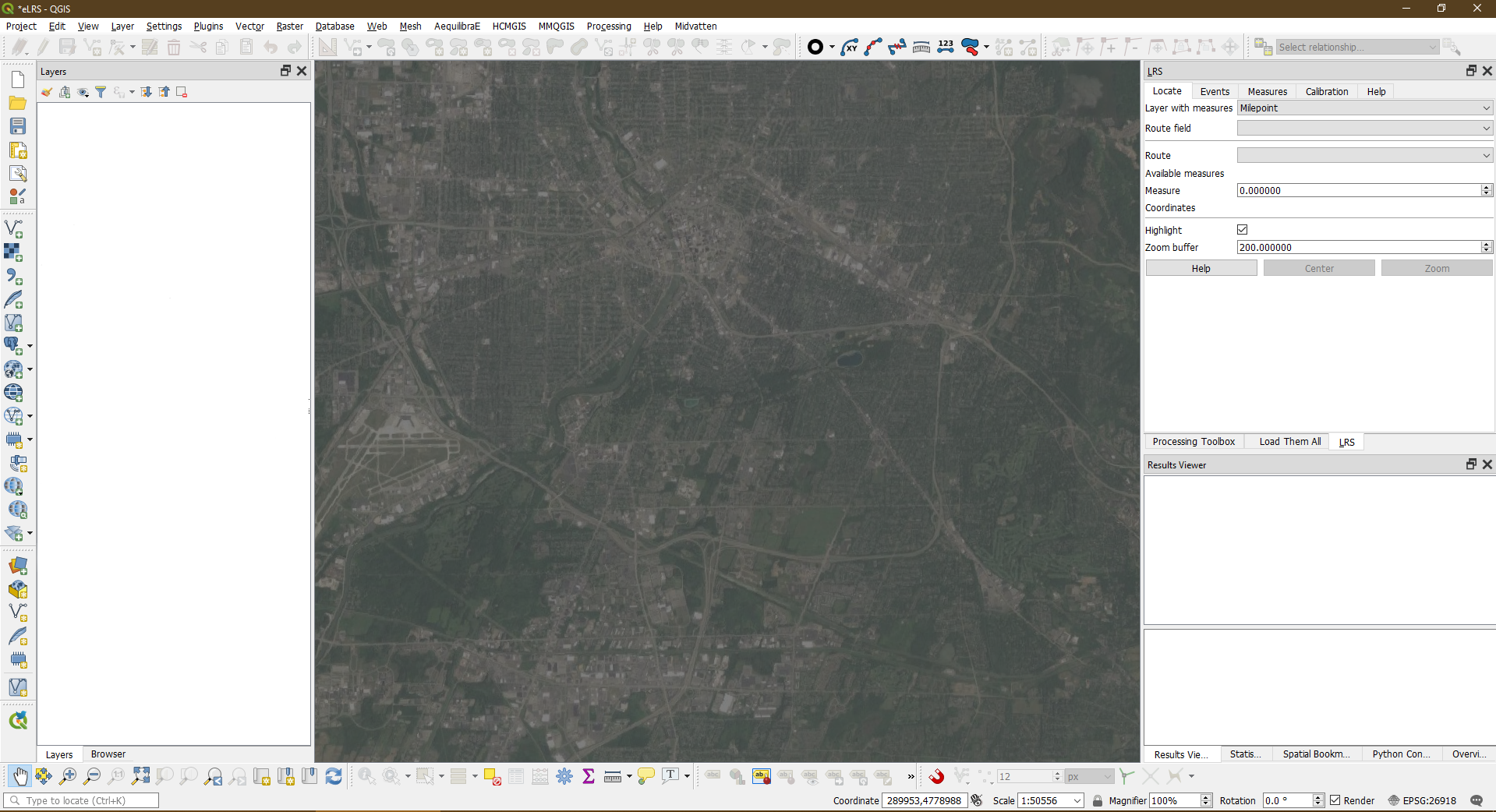The width and height of the screenshot is (1496, 812).
Task: Select the Pan Map tool
Action: 19,776
